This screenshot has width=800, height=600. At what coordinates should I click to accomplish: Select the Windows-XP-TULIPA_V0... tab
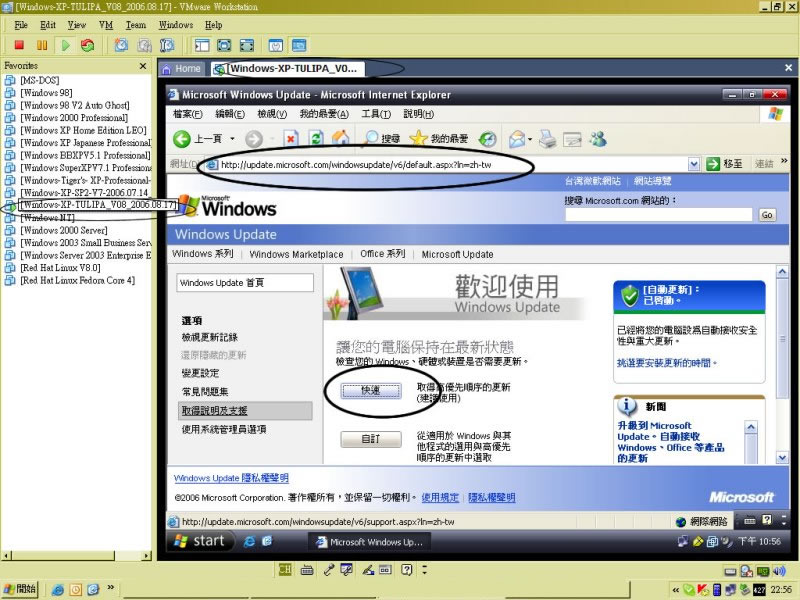(x=288, y=68)
